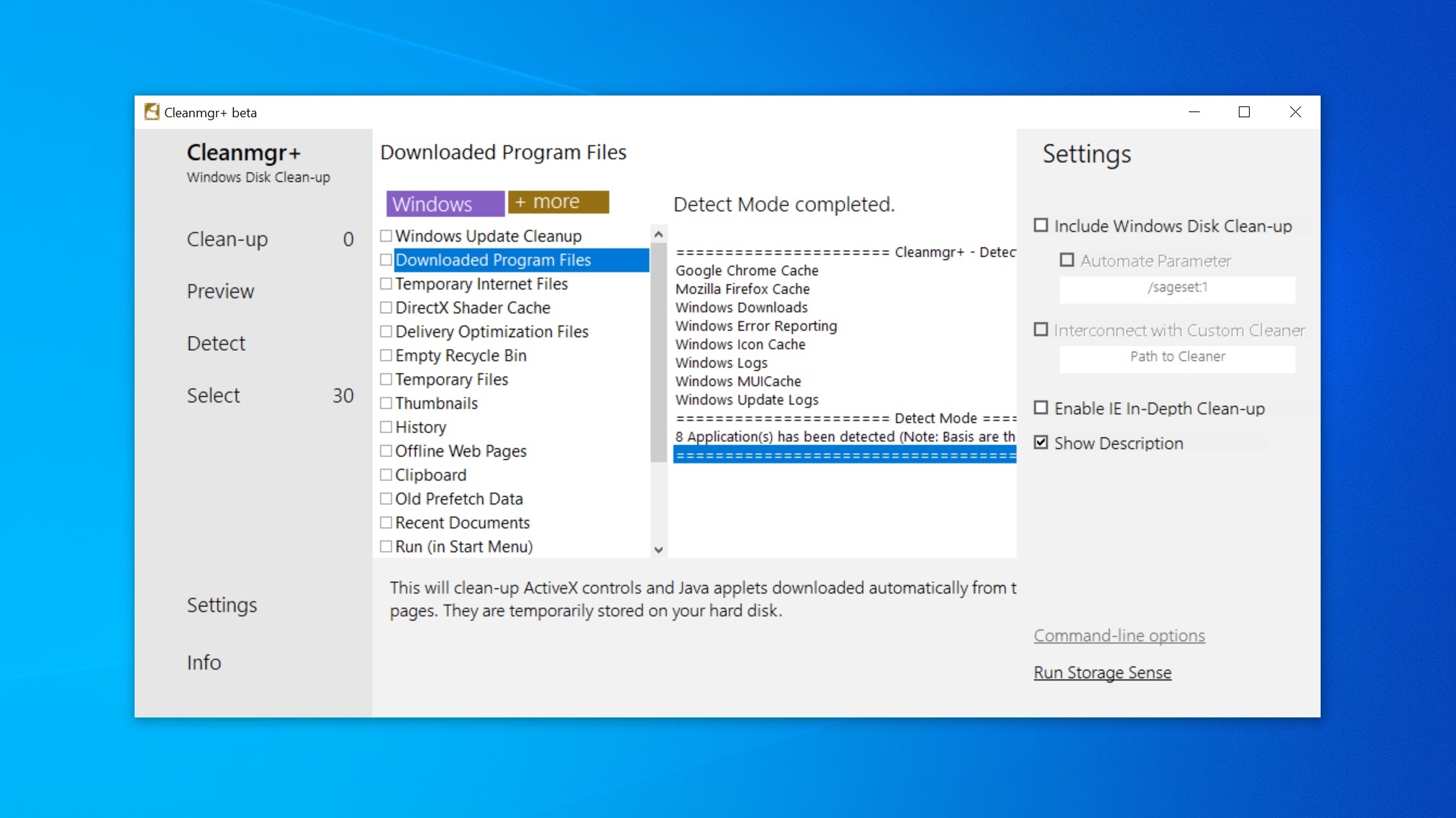Uncheck Show Description setting
Image resolution: width=1456 pixels, height=818 pixels.
(x=1040, y=443)
